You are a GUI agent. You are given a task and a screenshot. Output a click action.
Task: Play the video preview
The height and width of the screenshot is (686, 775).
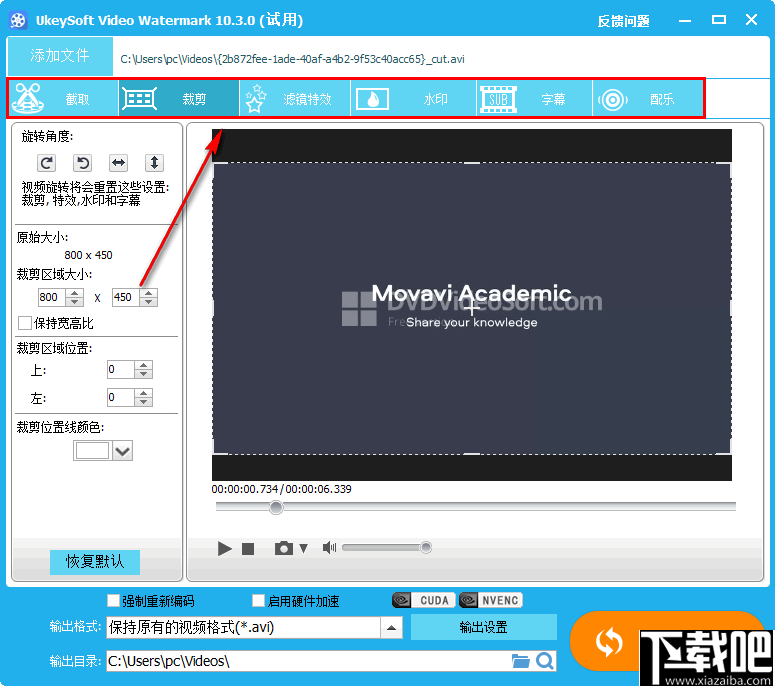tap(224, 548)
